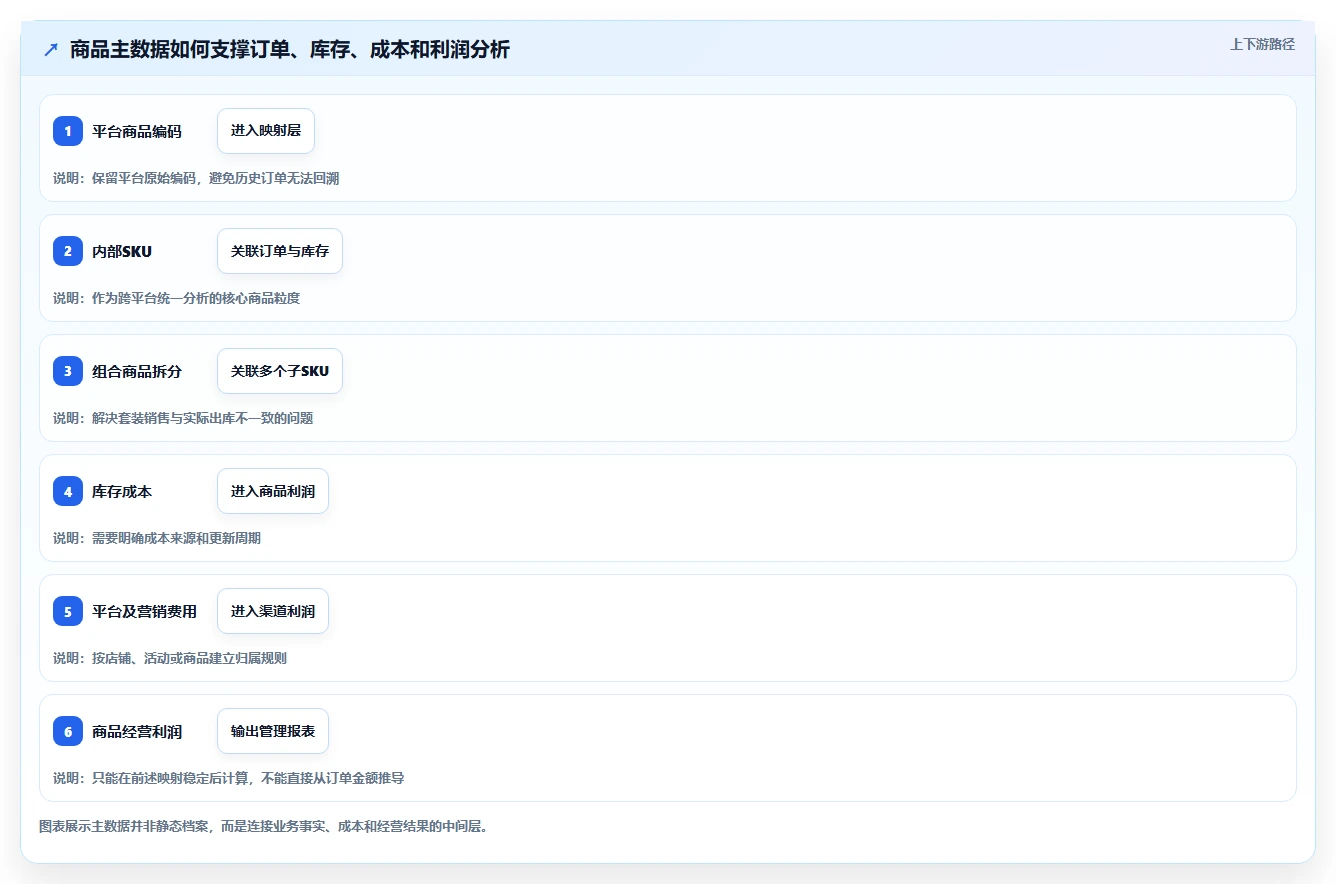1336x884 pixels.
Task: Click the 输出管理报表 button
Action: pos(273,731)
